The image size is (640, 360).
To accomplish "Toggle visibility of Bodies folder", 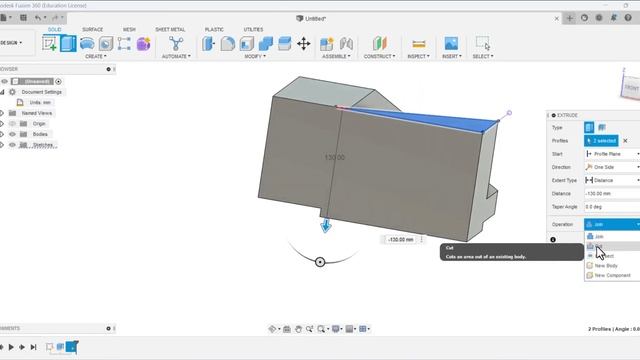I will (x=12, y=134).
